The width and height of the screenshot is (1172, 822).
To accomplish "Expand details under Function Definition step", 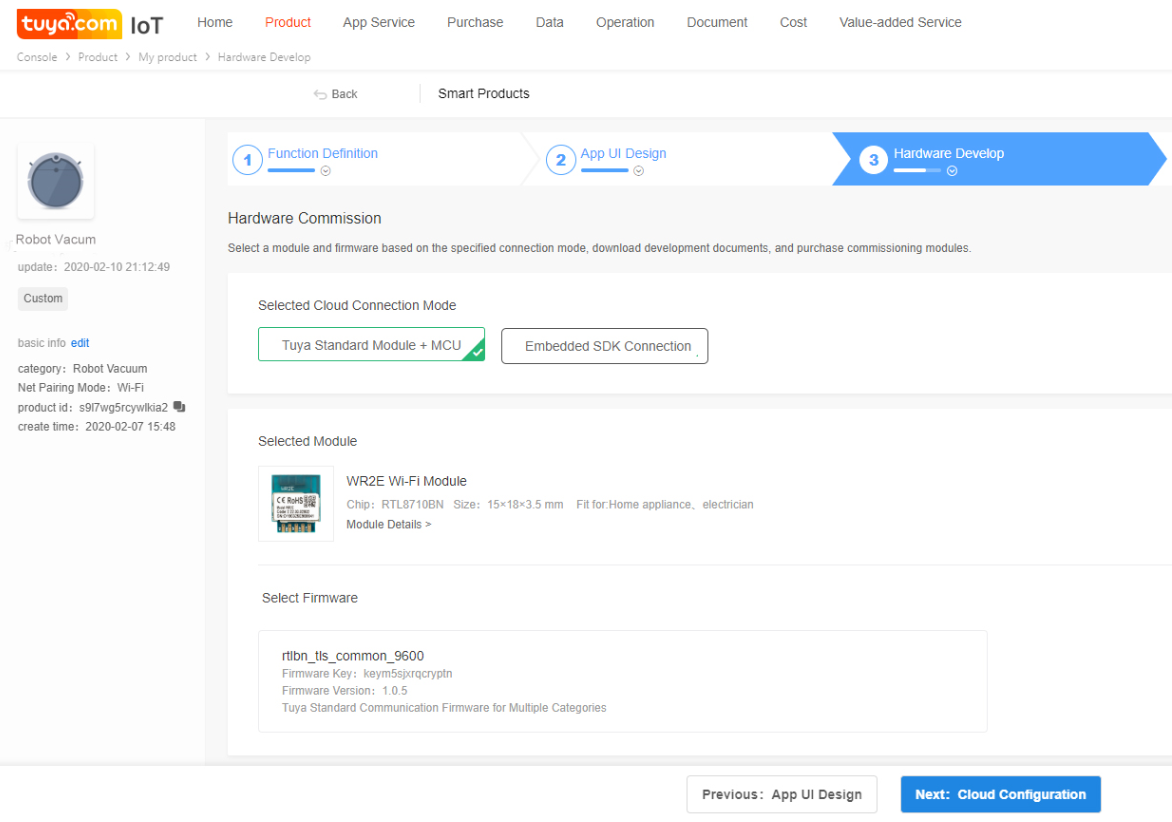I will [x=327, y=172].
